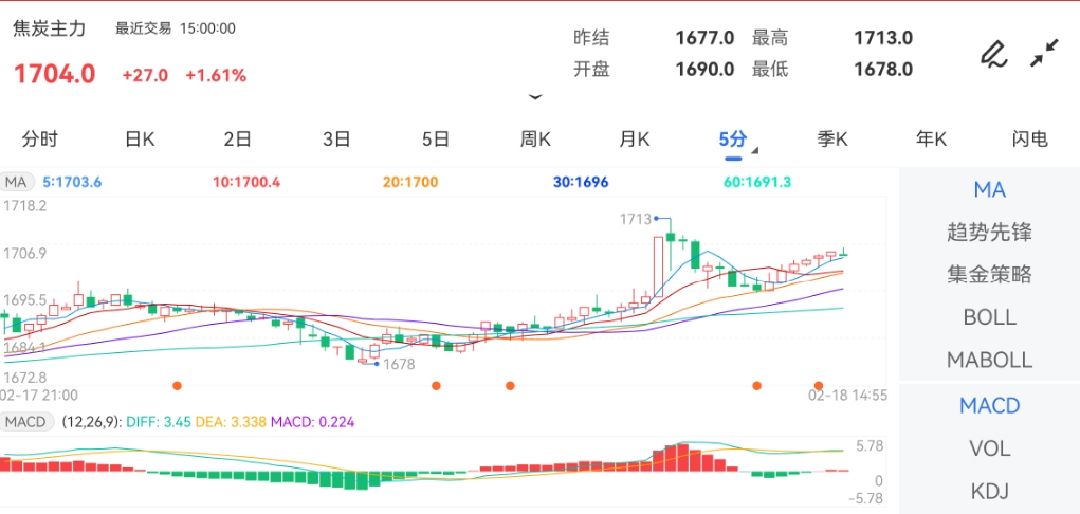Open the 5分 period dropdown triangle
This screenshot has height=514, width=1080.
(x=755, y=150)
